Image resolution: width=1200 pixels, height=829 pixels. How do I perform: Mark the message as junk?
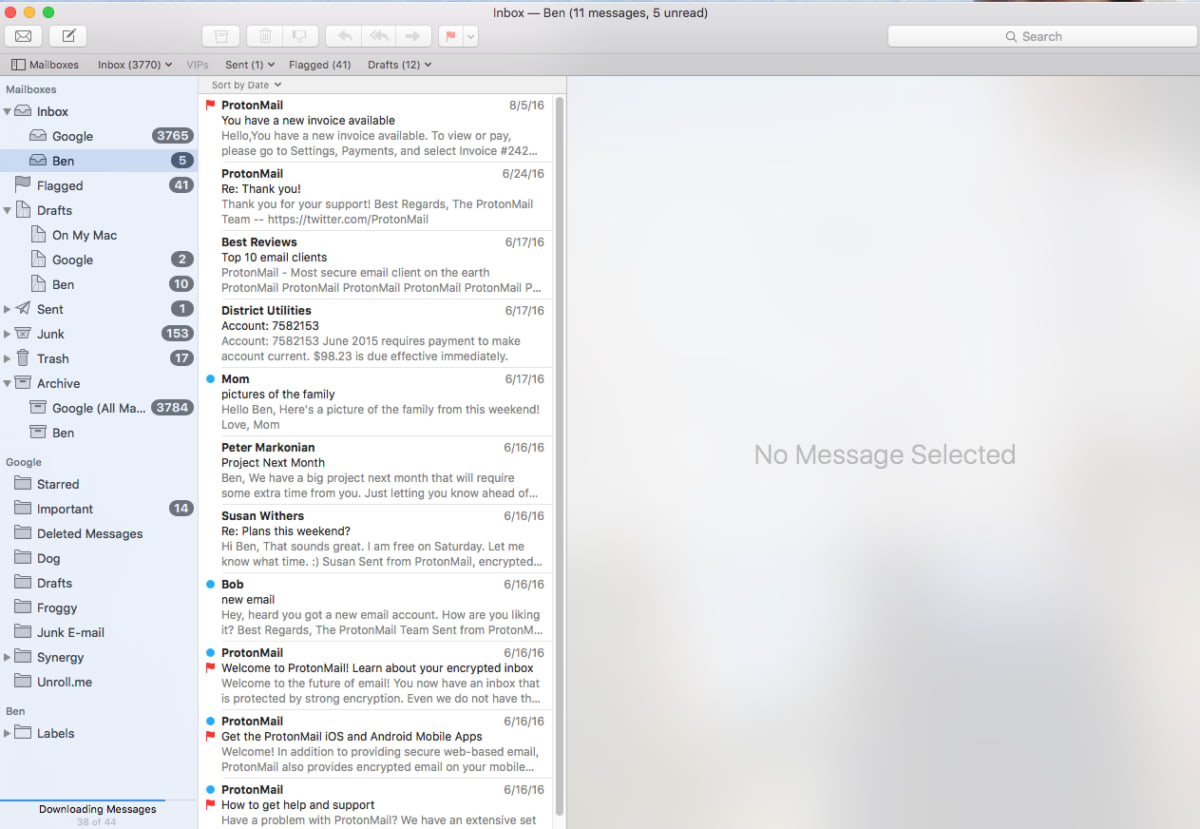coord(299,35)
